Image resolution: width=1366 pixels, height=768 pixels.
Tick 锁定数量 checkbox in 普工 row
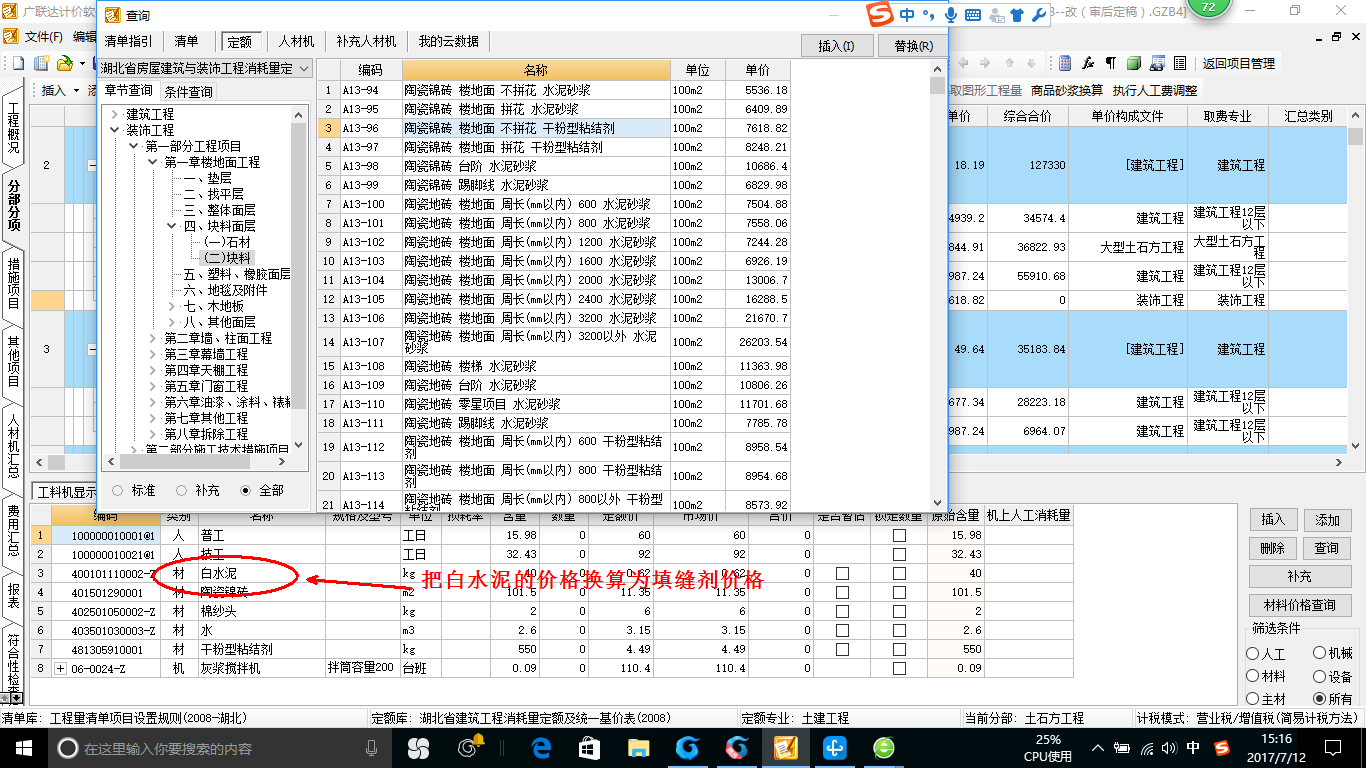point(899,535)
